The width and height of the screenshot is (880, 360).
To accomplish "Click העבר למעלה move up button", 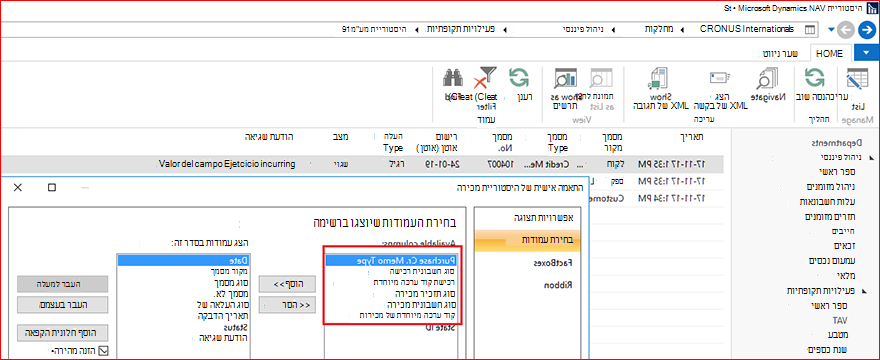I will (x=62, y=284).
